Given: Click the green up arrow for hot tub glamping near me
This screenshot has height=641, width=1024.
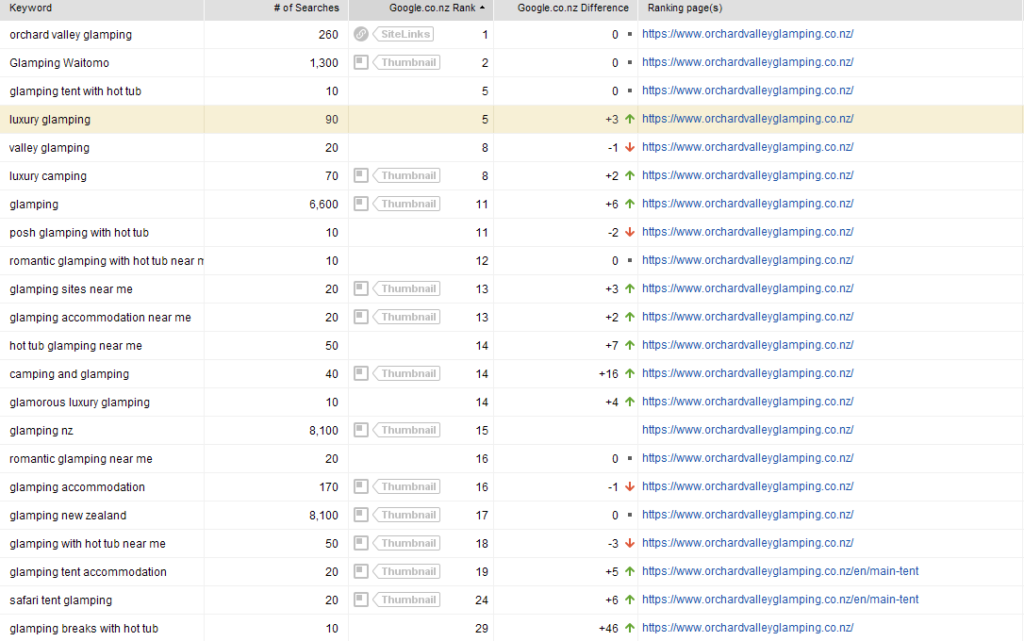Looking at the screenshot, I should pos(630,345).
